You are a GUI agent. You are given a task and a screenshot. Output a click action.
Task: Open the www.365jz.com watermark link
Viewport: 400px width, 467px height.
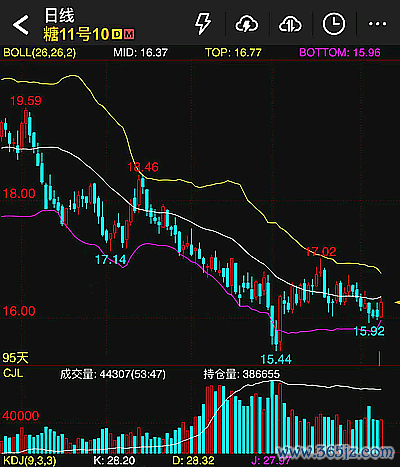(335, 452)
